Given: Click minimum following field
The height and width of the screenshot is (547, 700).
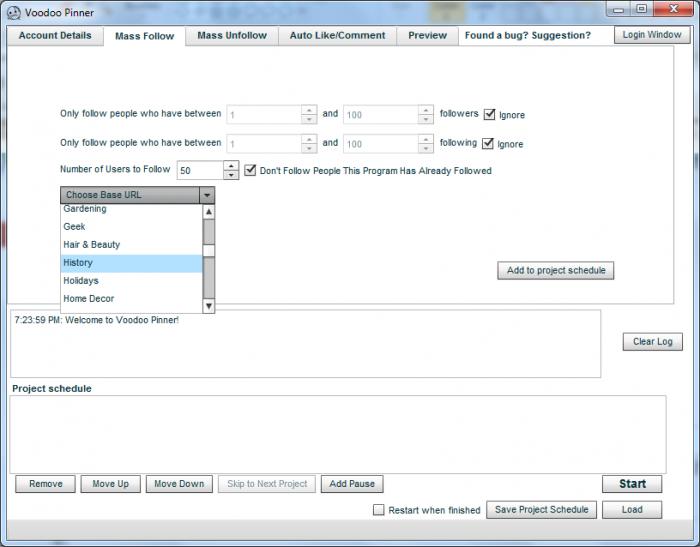Looking at the screenshot, I should [264, 144].
